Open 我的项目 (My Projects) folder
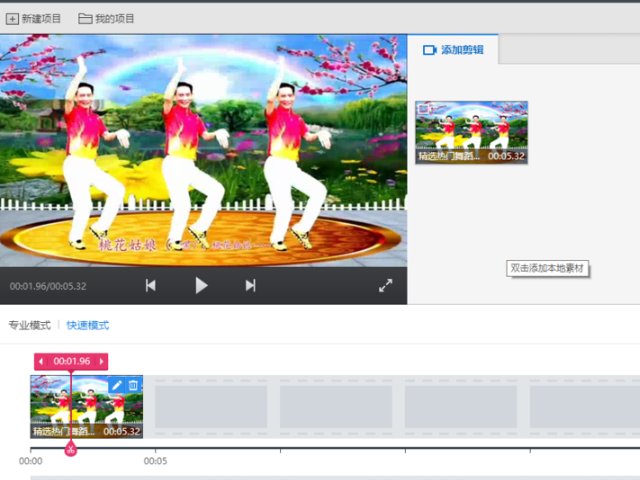The height and width of the screenshot is (480, 640). (x=106, y=18)
